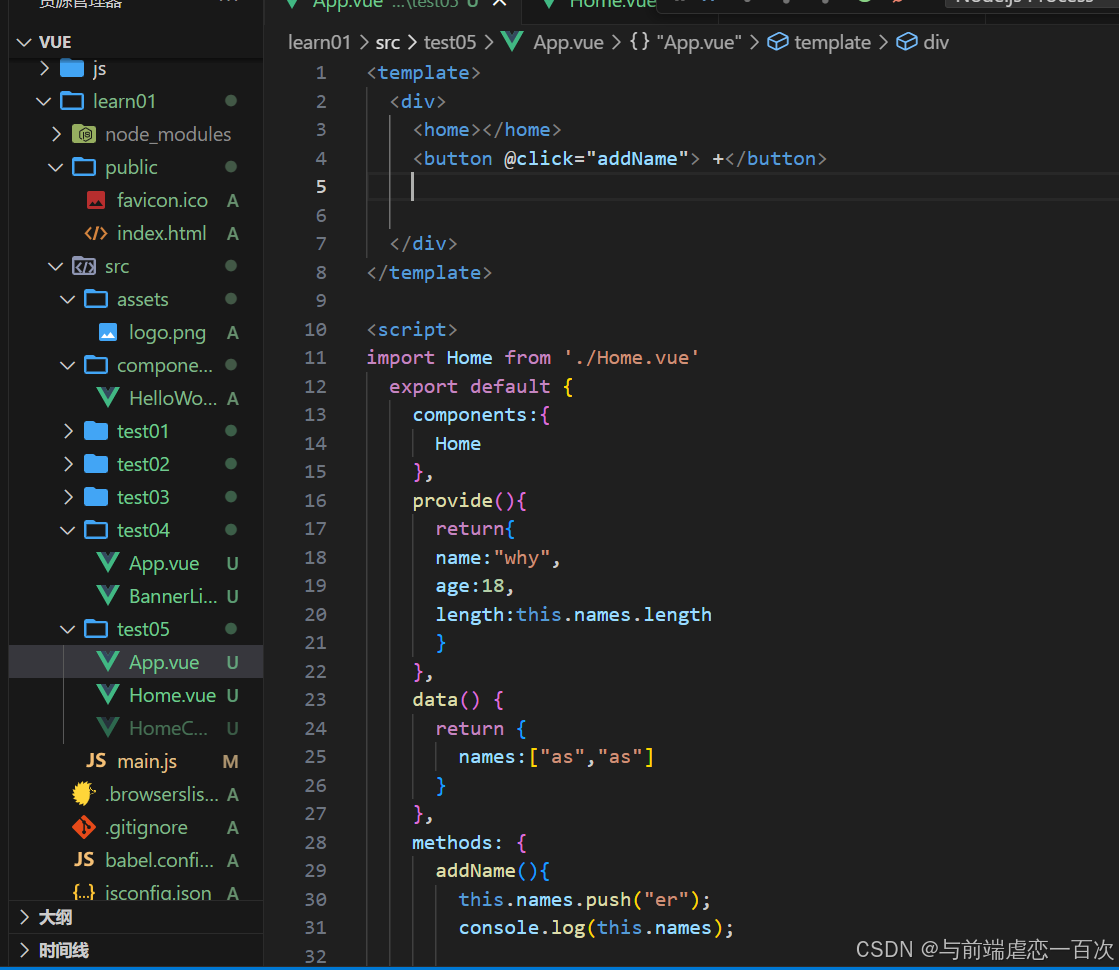Select the selected App.vue under test05
This screenshot has height=970, width=1119.
[x=136, y=662]
